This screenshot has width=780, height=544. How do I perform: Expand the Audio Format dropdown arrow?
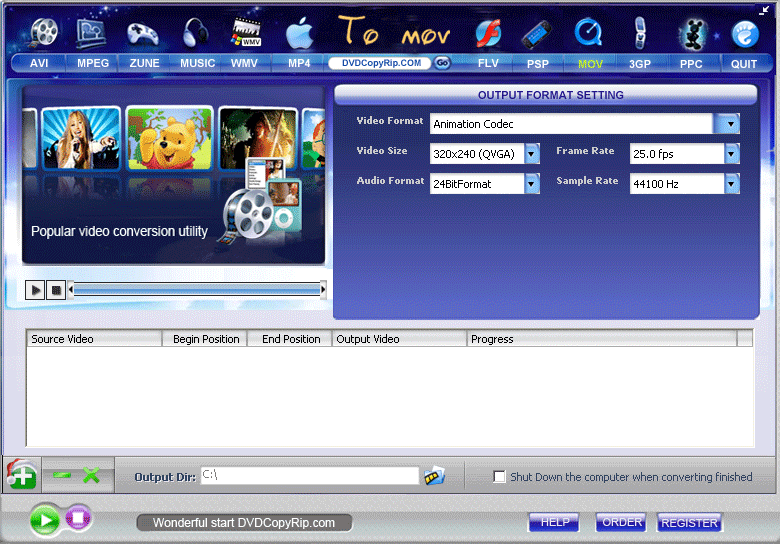532,183
